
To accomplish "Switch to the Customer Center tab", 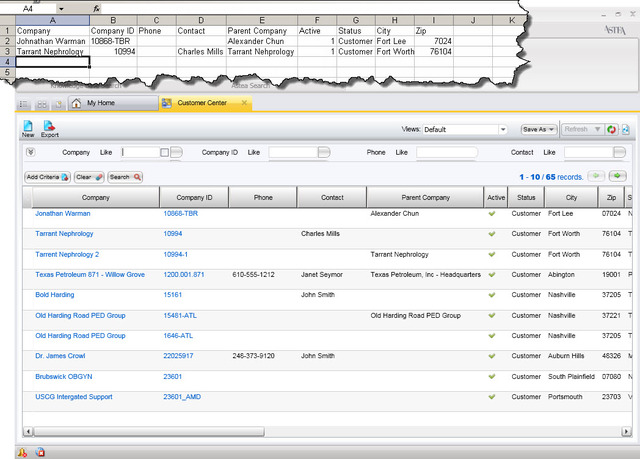I will coord(205,103).
